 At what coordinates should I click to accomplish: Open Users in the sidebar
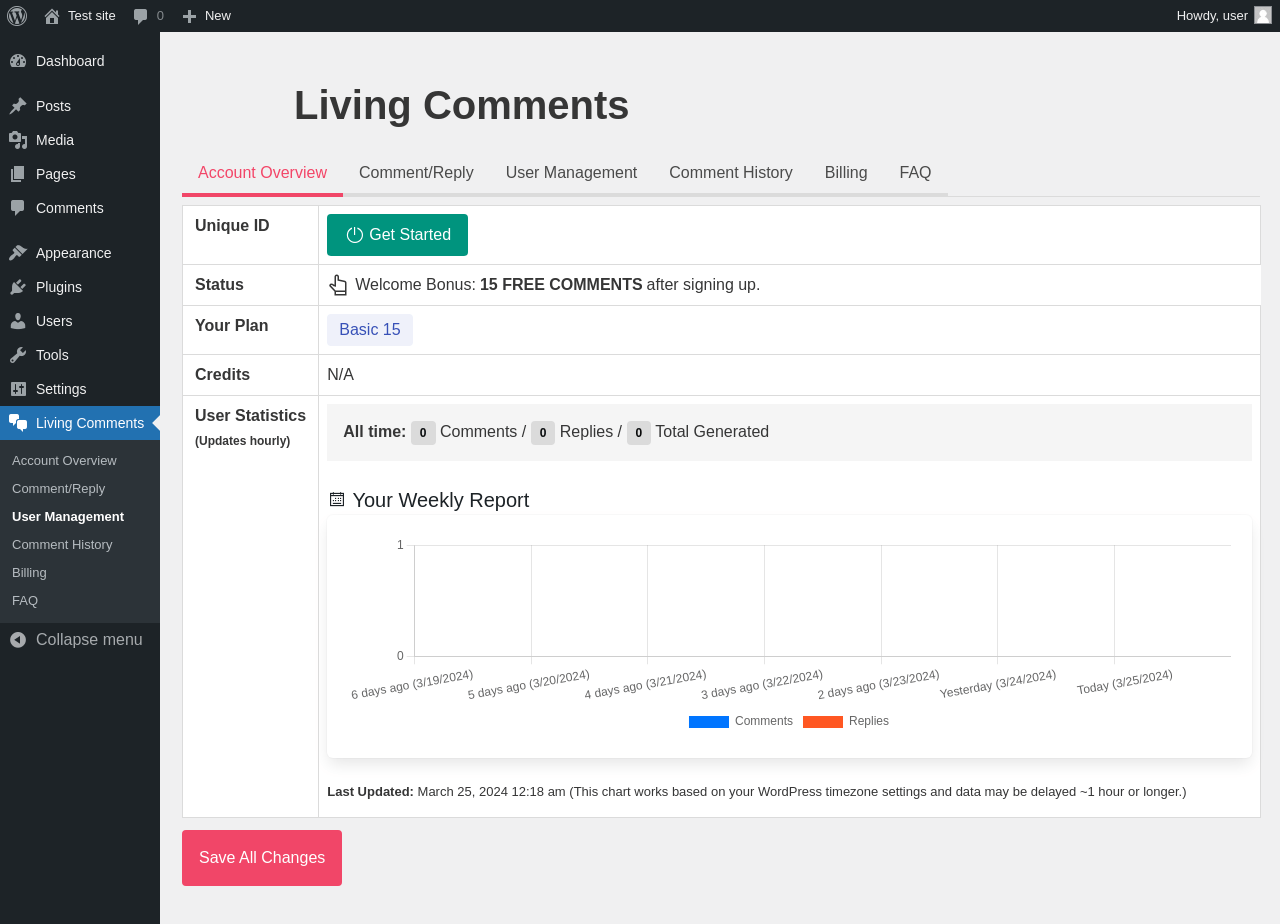(x=80, y=321)
